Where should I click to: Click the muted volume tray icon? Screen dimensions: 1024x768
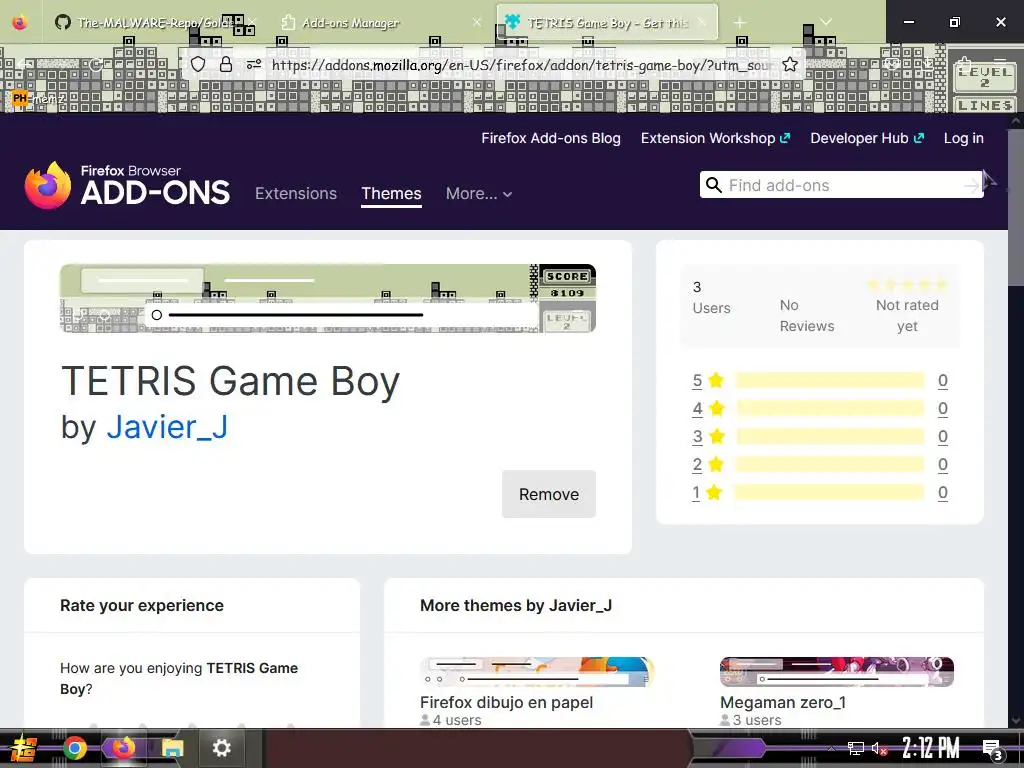pyautogui.click(x=879, y=748)
